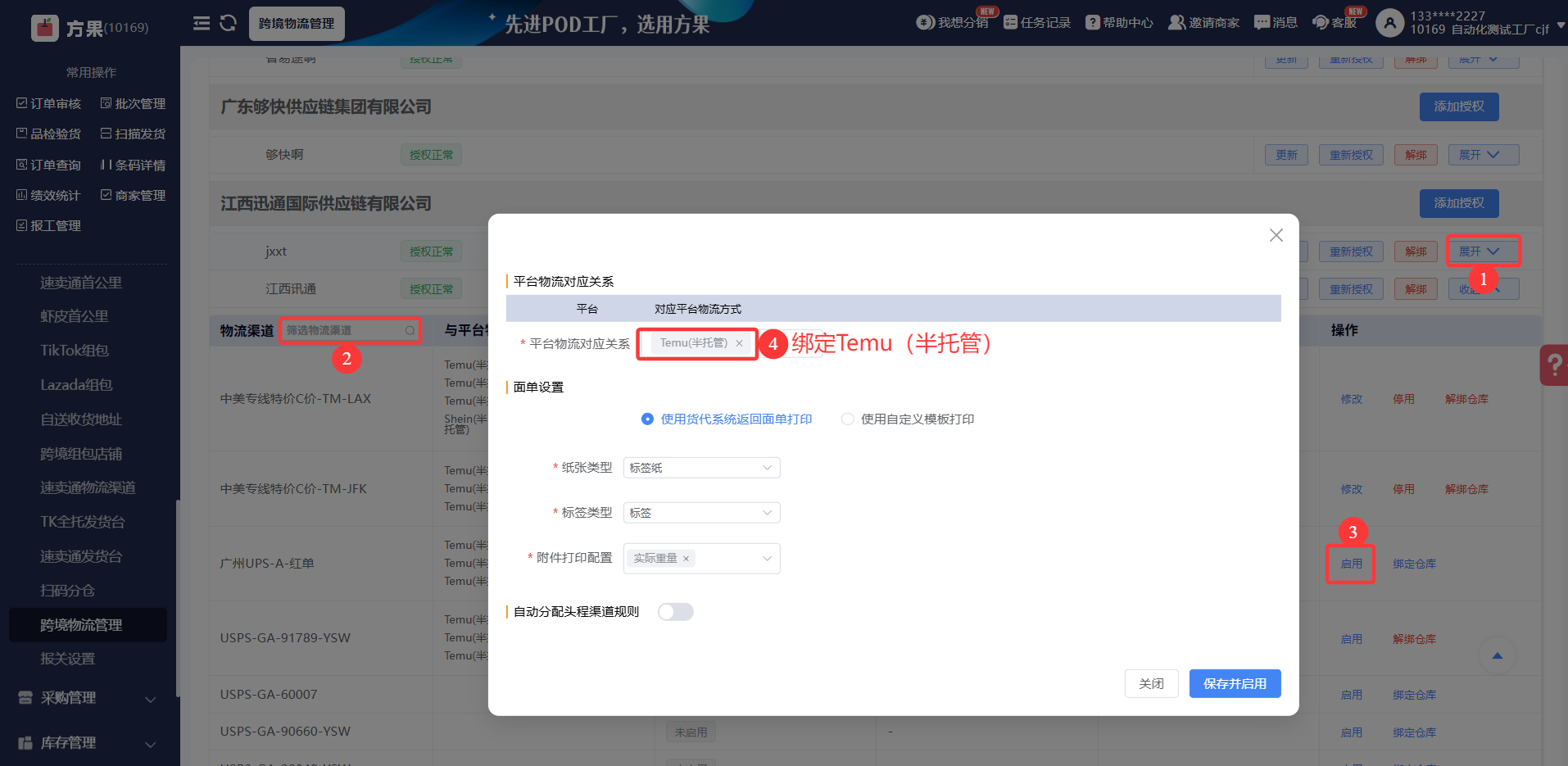The width and height of the screenshot is (1568, 766).
Task: Click 添加授权 for 江西迅通国际供应链有限公司
Action: [1459, 203]
